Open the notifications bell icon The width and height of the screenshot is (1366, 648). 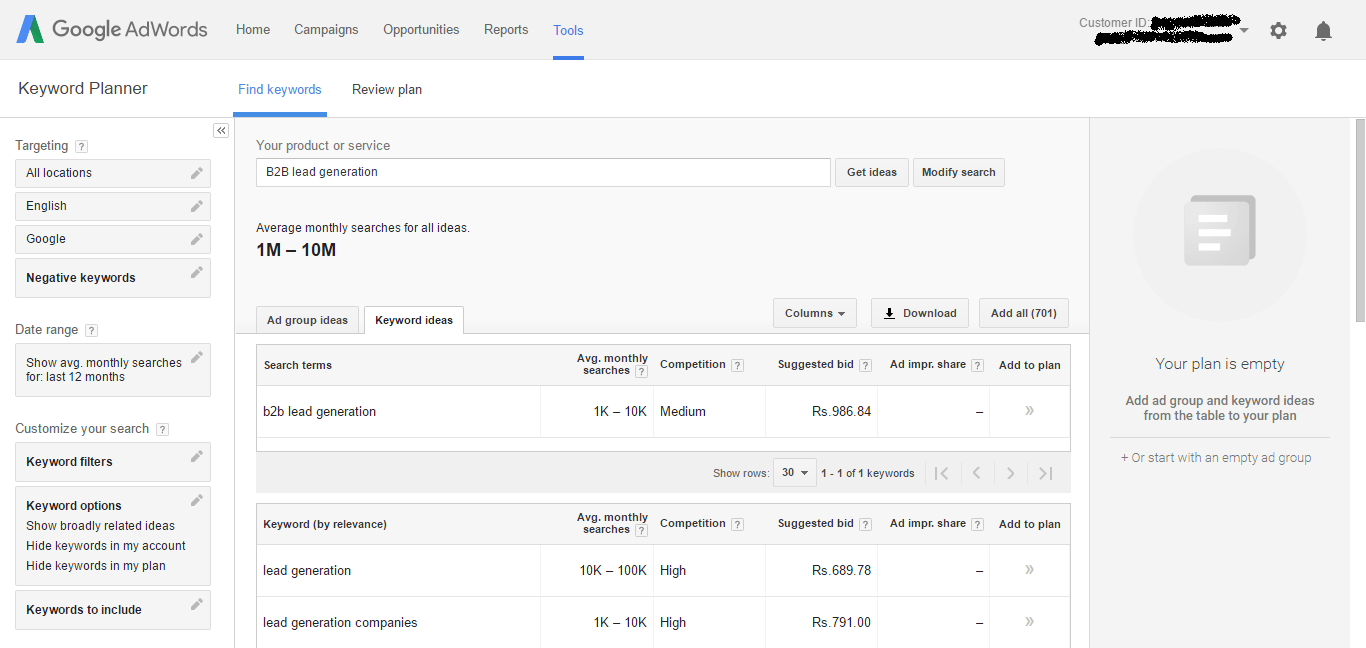click(1323, 31)
